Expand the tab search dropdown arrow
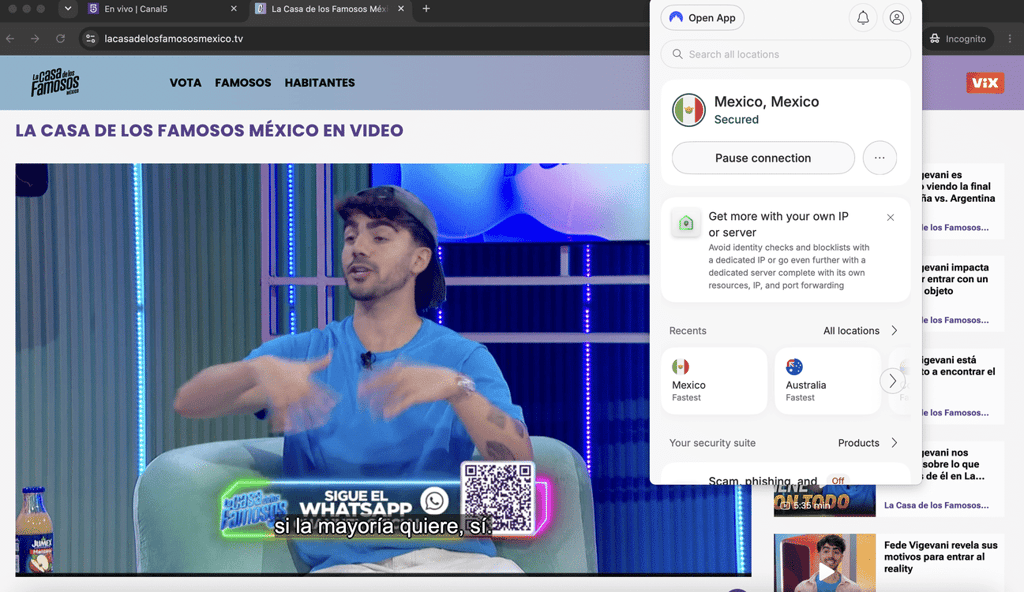The height and width of the screenshot is (592, 1024). [x=67, y=9]
